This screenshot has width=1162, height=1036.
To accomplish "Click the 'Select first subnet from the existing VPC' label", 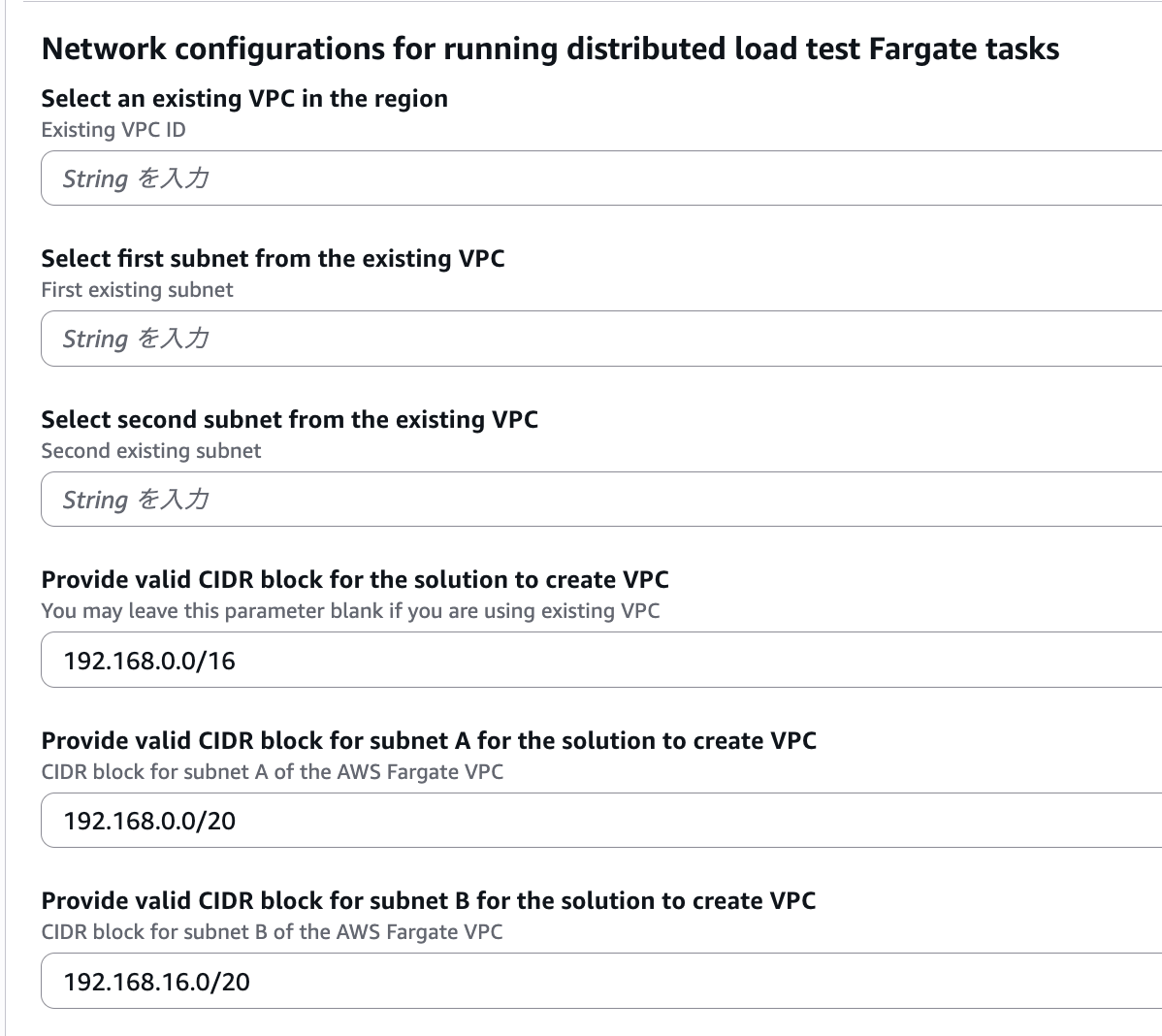I will coord(273,259).
